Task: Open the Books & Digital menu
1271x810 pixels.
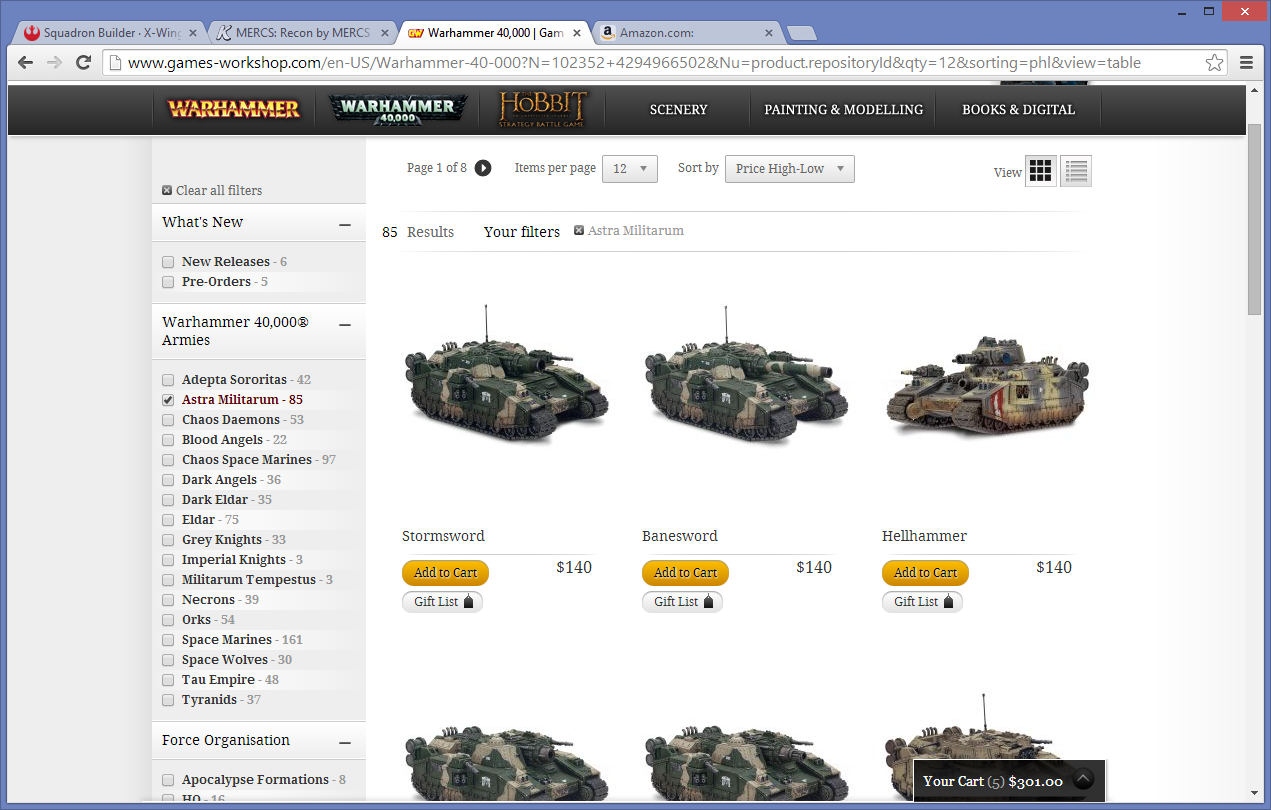Action: point(1018,110)
